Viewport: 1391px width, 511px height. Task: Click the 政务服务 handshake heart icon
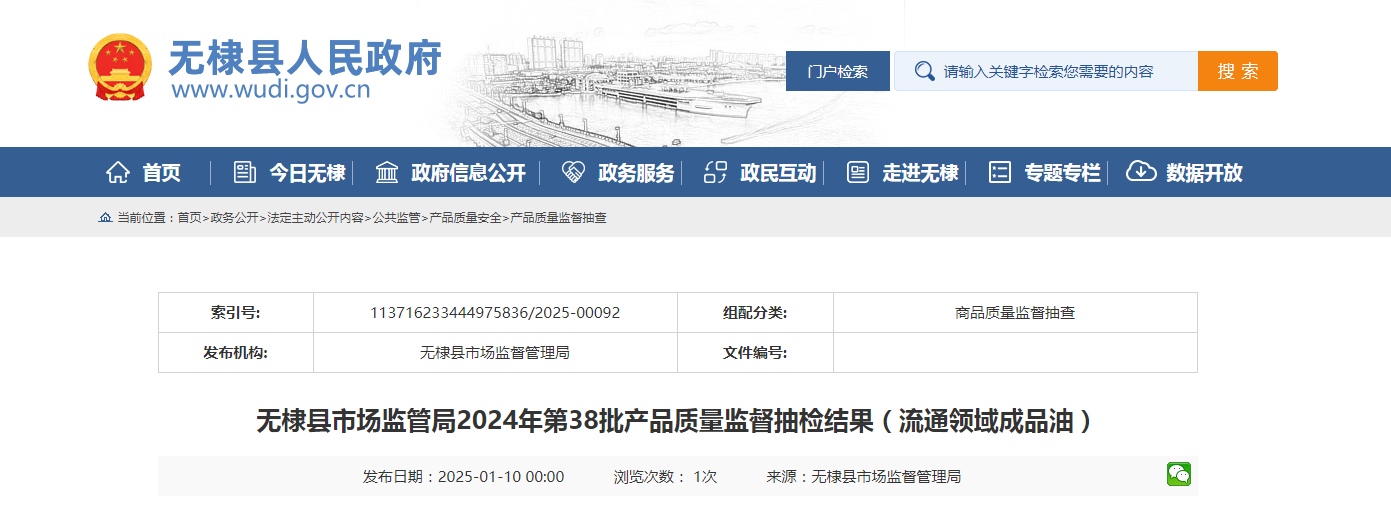coord(574,172)
